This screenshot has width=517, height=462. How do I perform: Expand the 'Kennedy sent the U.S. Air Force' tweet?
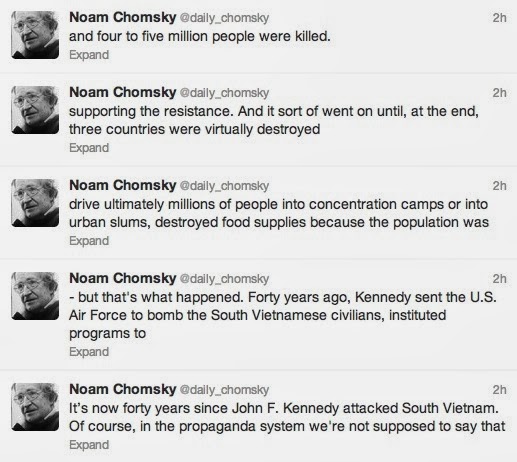pos(89,352)
